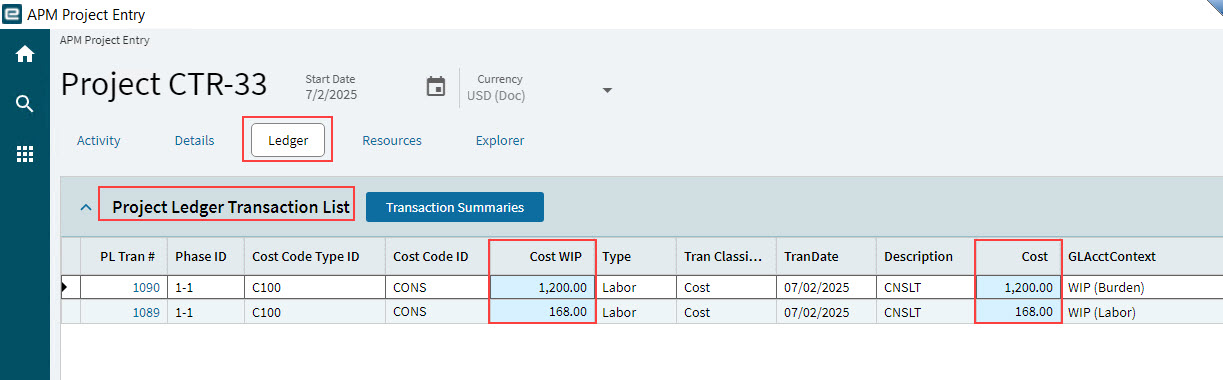Expand the Currency dropdown arrow

[607, 90]
